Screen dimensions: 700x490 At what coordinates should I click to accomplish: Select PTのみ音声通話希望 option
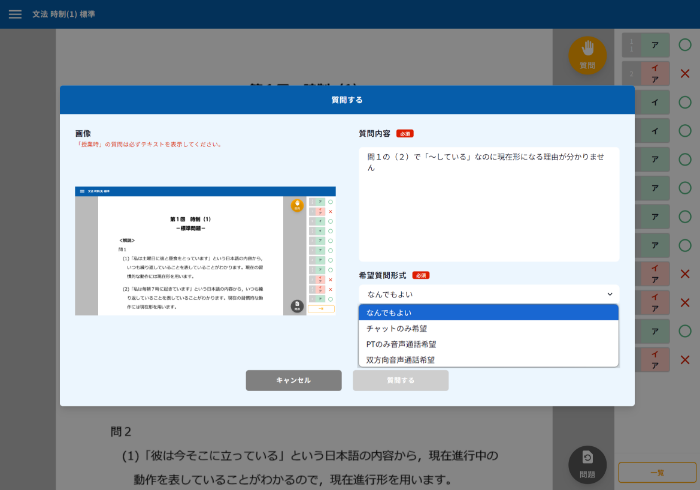[x=488, y=344]
